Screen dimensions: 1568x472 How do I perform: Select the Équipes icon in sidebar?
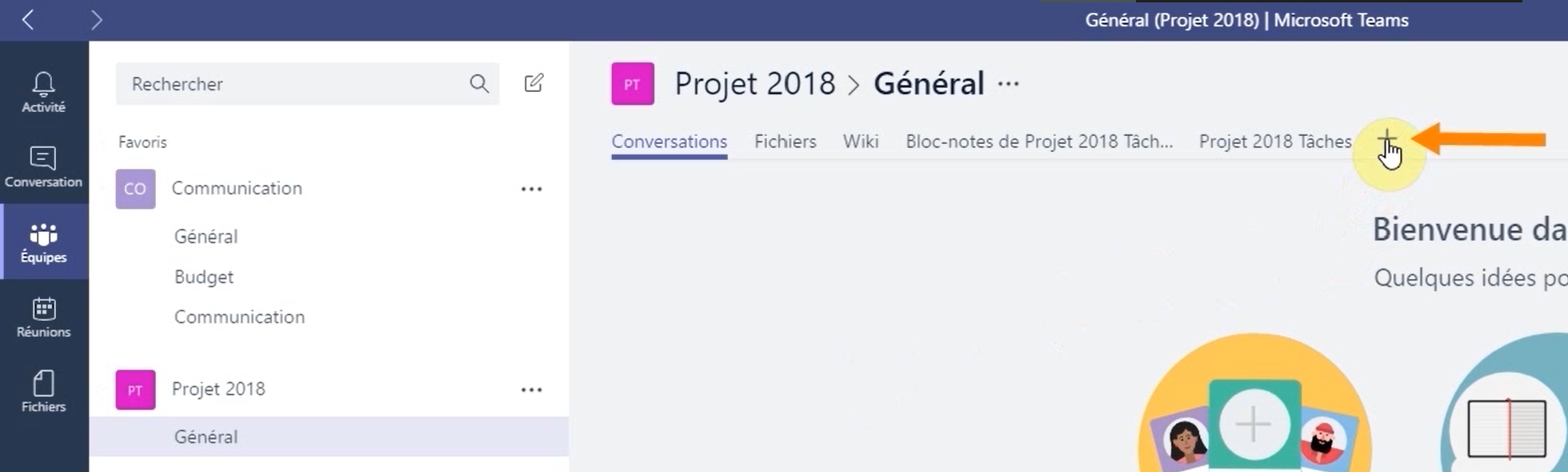(x=43, y=234)
